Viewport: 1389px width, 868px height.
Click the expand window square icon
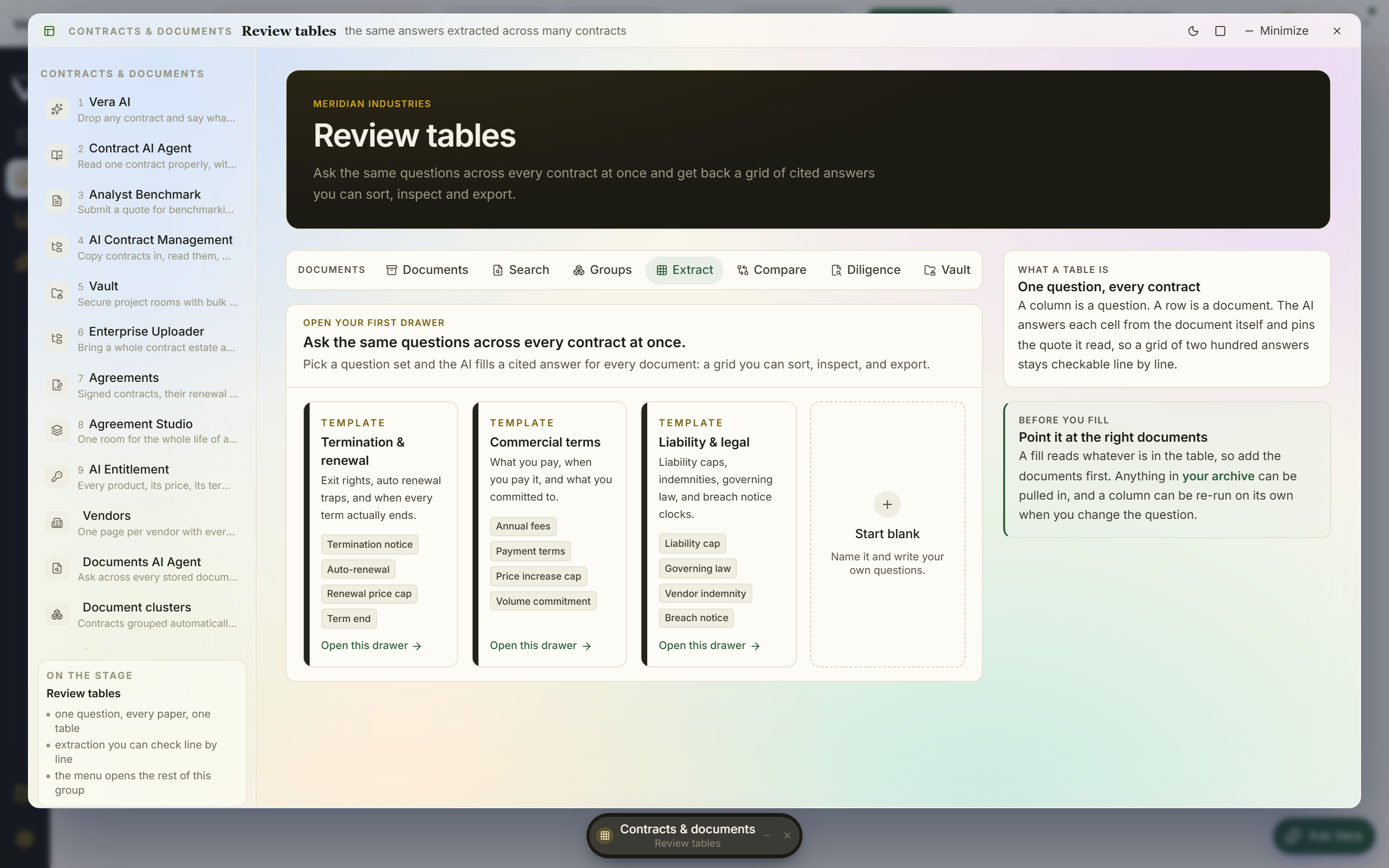[1220, 31]
